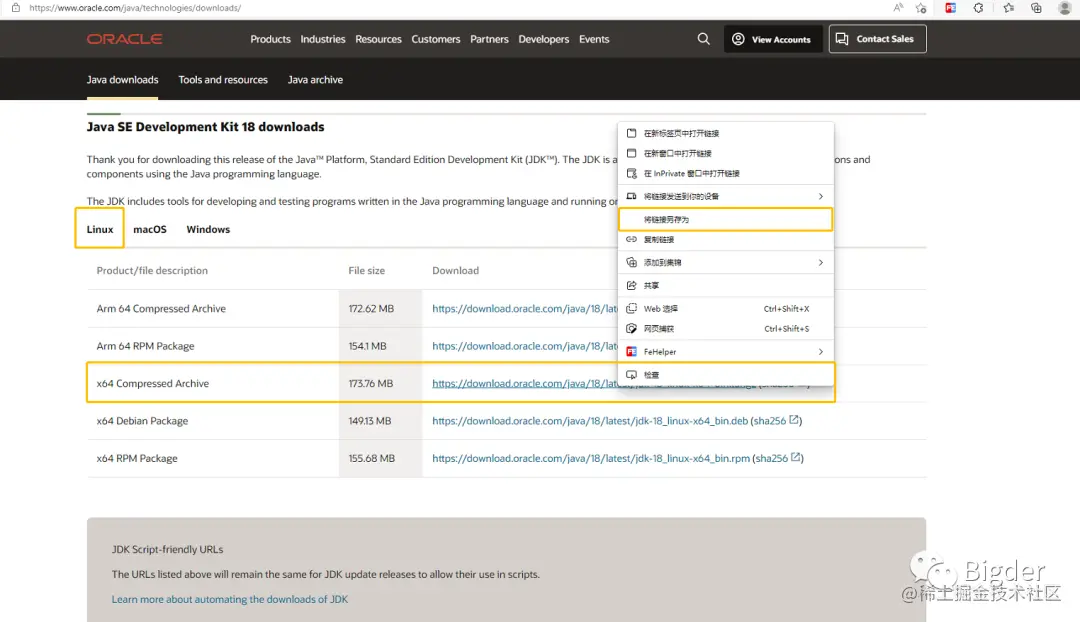Click the Oracle logo
Viewport: 1080px width, 622px height.
pos(125,39)
